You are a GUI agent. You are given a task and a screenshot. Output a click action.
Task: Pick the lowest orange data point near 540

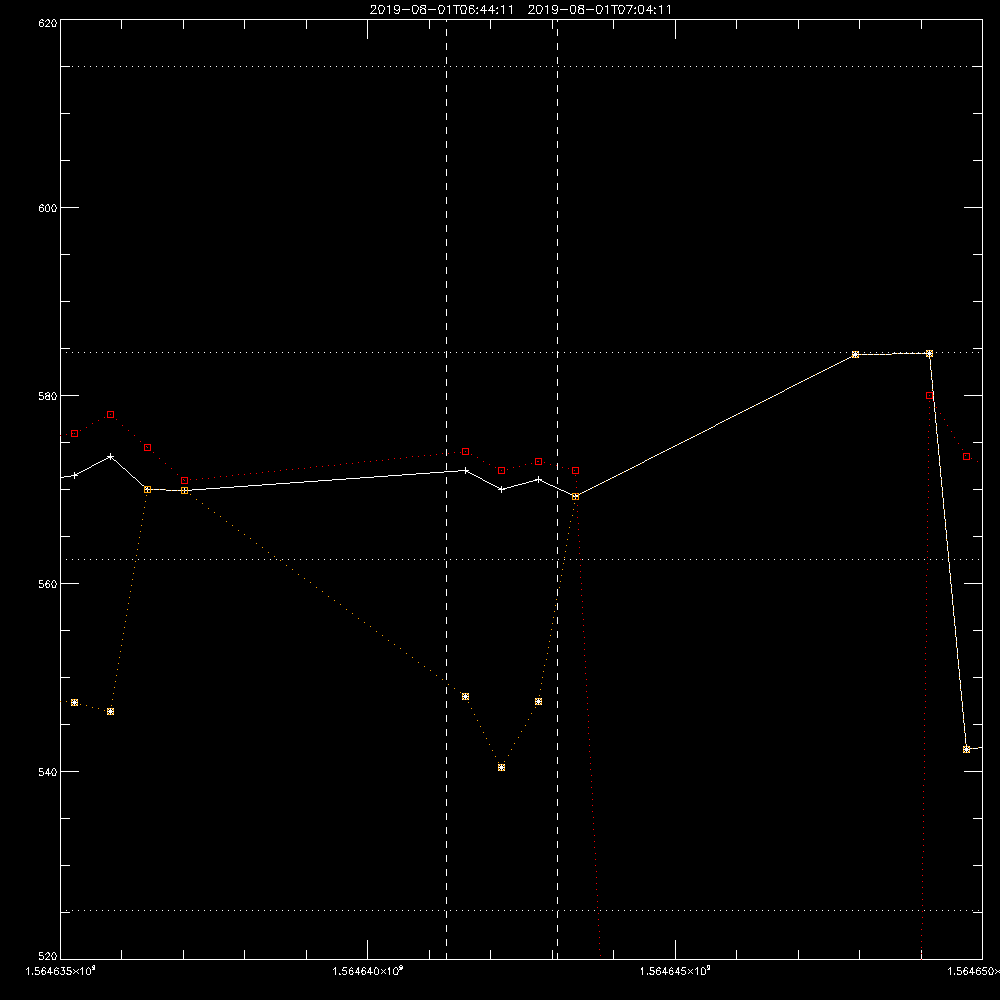(501, 767)
